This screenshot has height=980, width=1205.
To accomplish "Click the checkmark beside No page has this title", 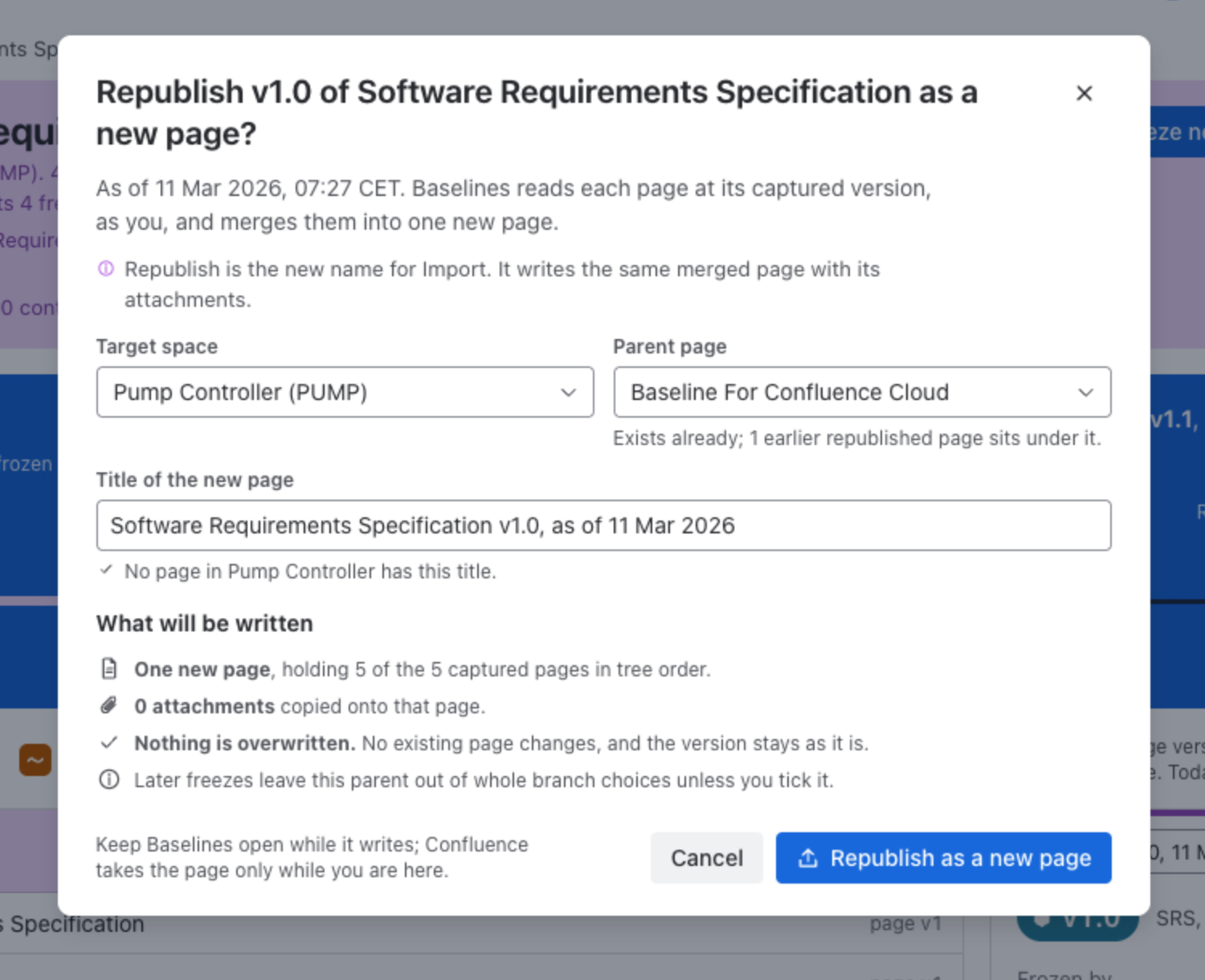I will tap(106, 570).
